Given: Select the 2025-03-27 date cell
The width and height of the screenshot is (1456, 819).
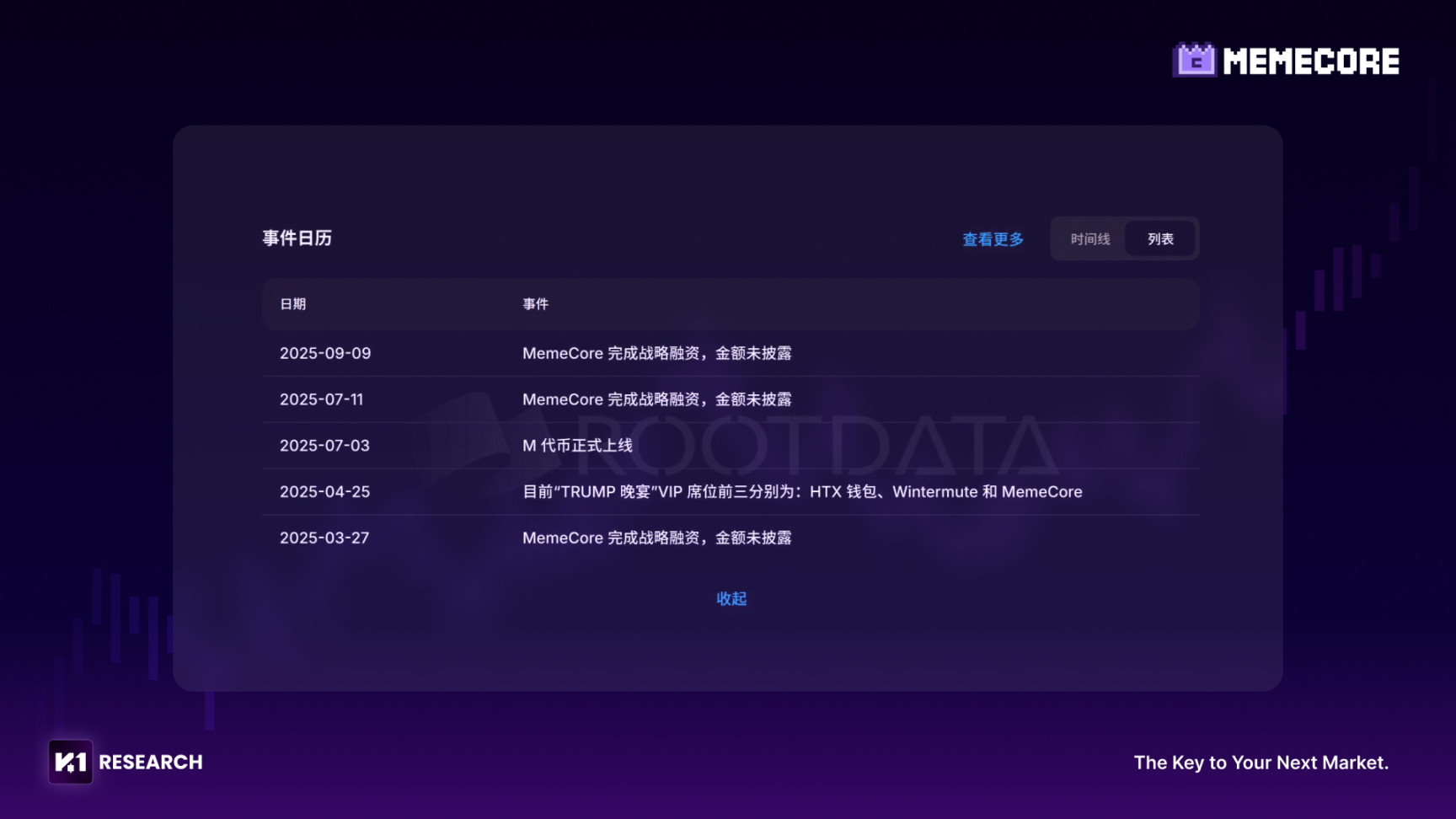Looking at the screenshot, I should click(324, 538).
